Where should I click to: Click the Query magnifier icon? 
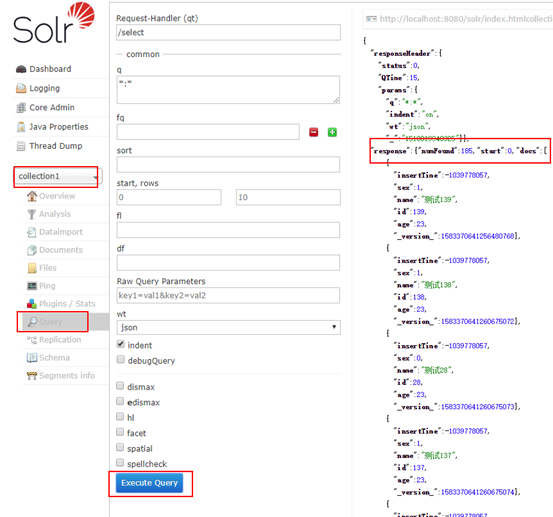click(32, 322)
